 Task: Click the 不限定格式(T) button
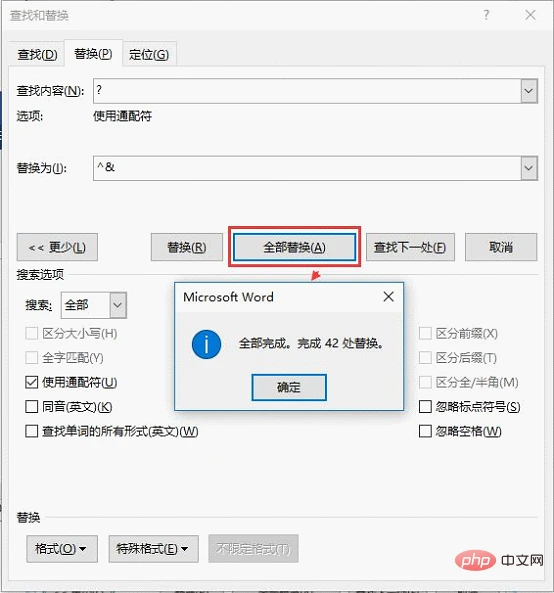(253, 549)
